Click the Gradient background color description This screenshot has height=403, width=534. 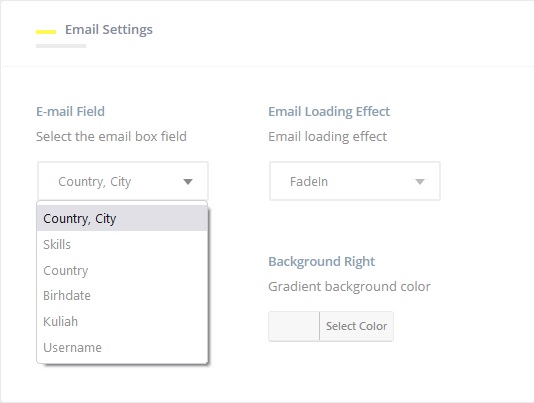click(x=349, y=286)
